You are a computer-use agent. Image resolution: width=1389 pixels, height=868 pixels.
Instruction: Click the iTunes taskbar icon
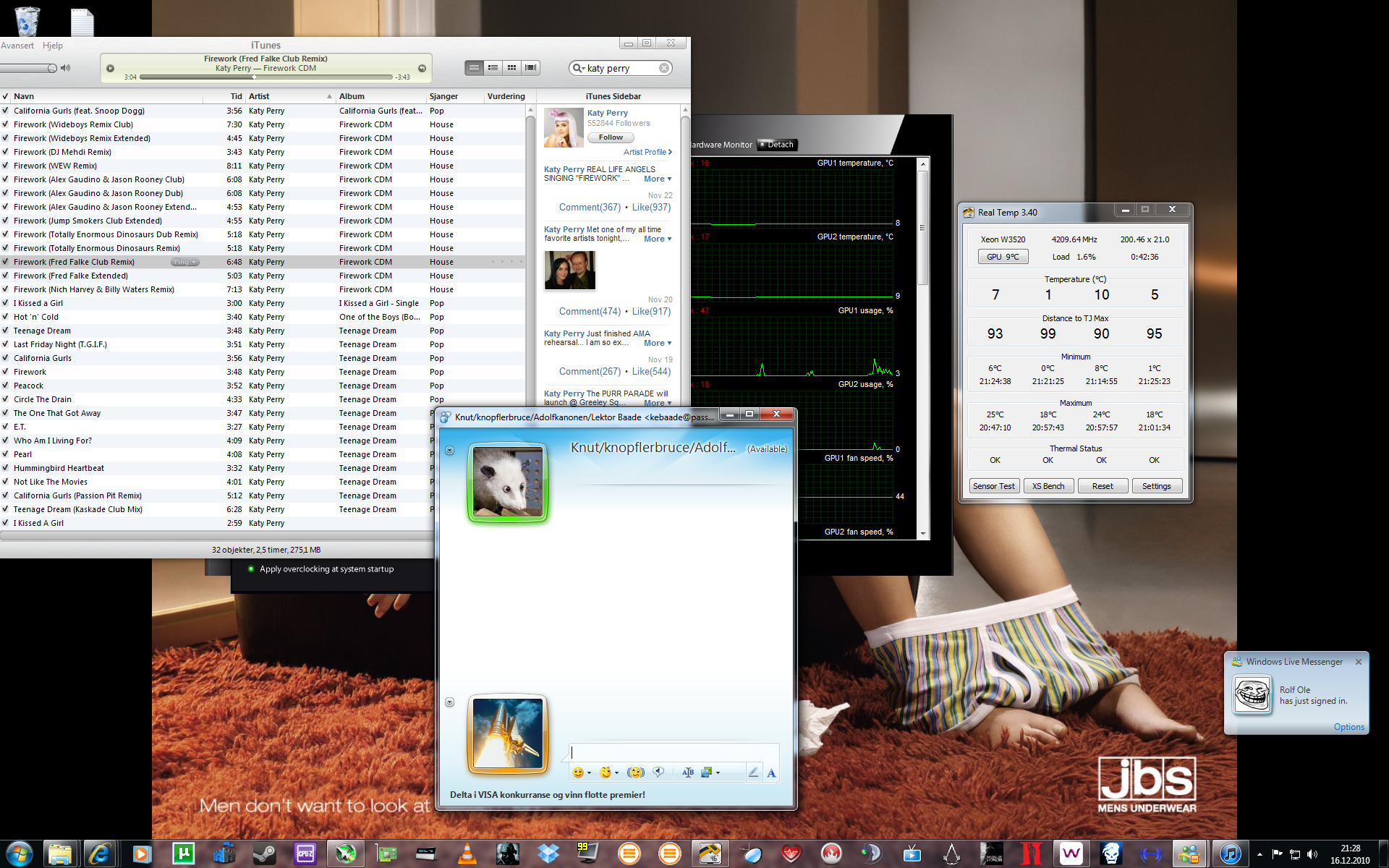1231,854
